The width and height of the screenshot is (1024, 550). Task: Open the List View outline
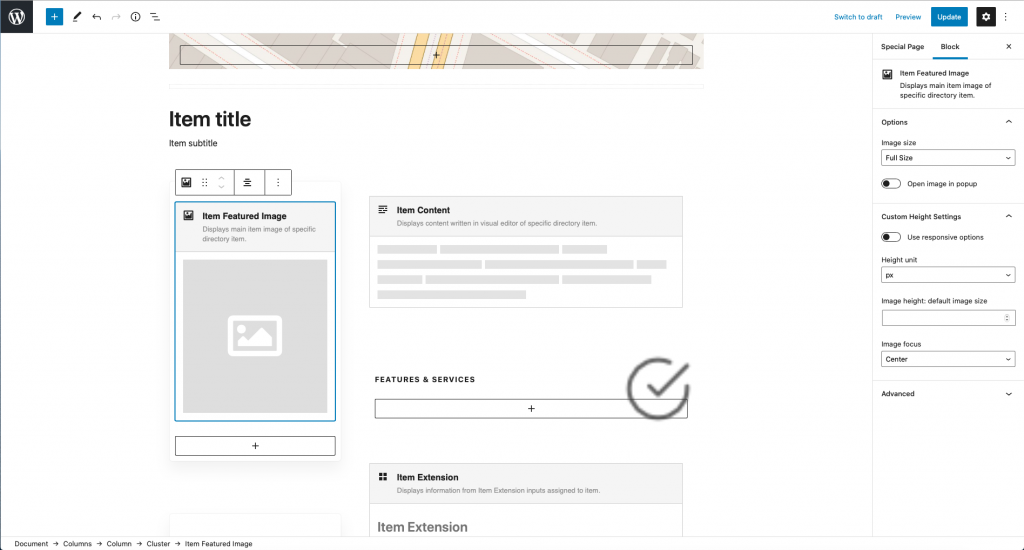(x=155, y=16)
